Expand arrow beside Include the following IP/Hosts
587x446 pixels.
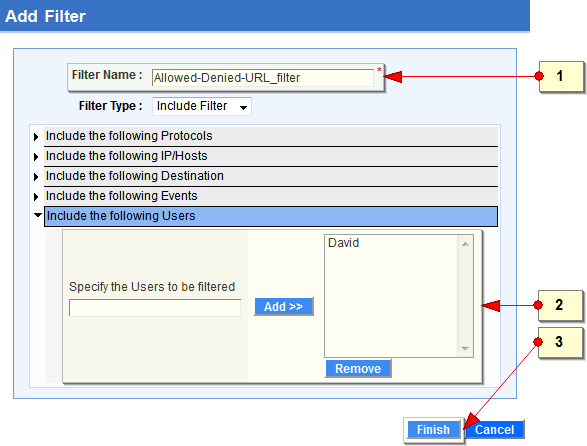(36, 157)
